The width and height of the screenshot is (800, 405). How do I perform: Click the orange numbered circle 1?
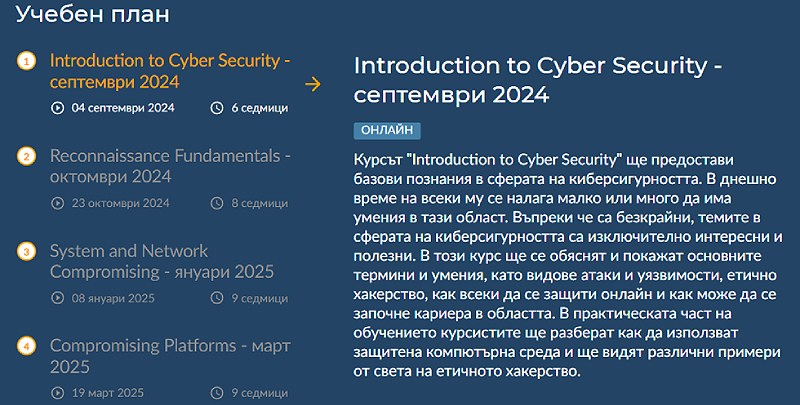pos(26,62)
